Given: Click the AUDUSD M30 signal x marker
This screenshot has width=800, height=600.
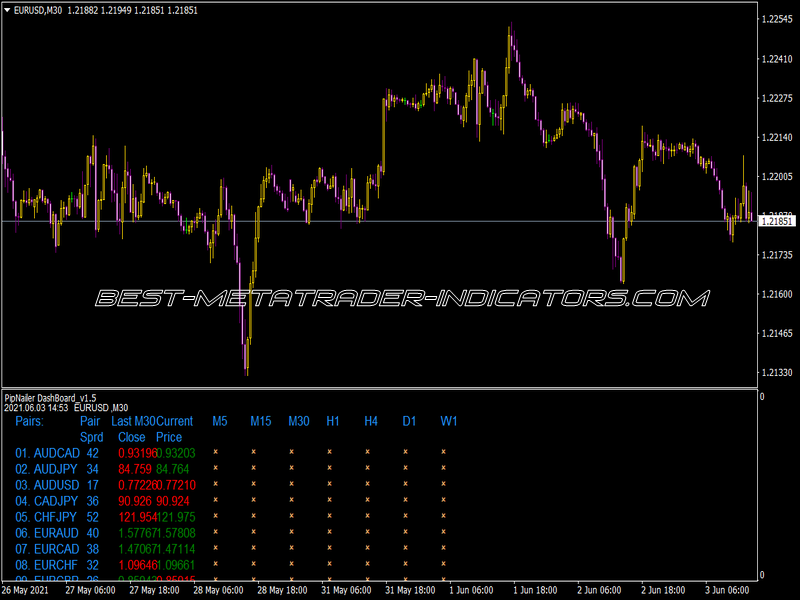Looking at the screenshot, I should [291, 484].
